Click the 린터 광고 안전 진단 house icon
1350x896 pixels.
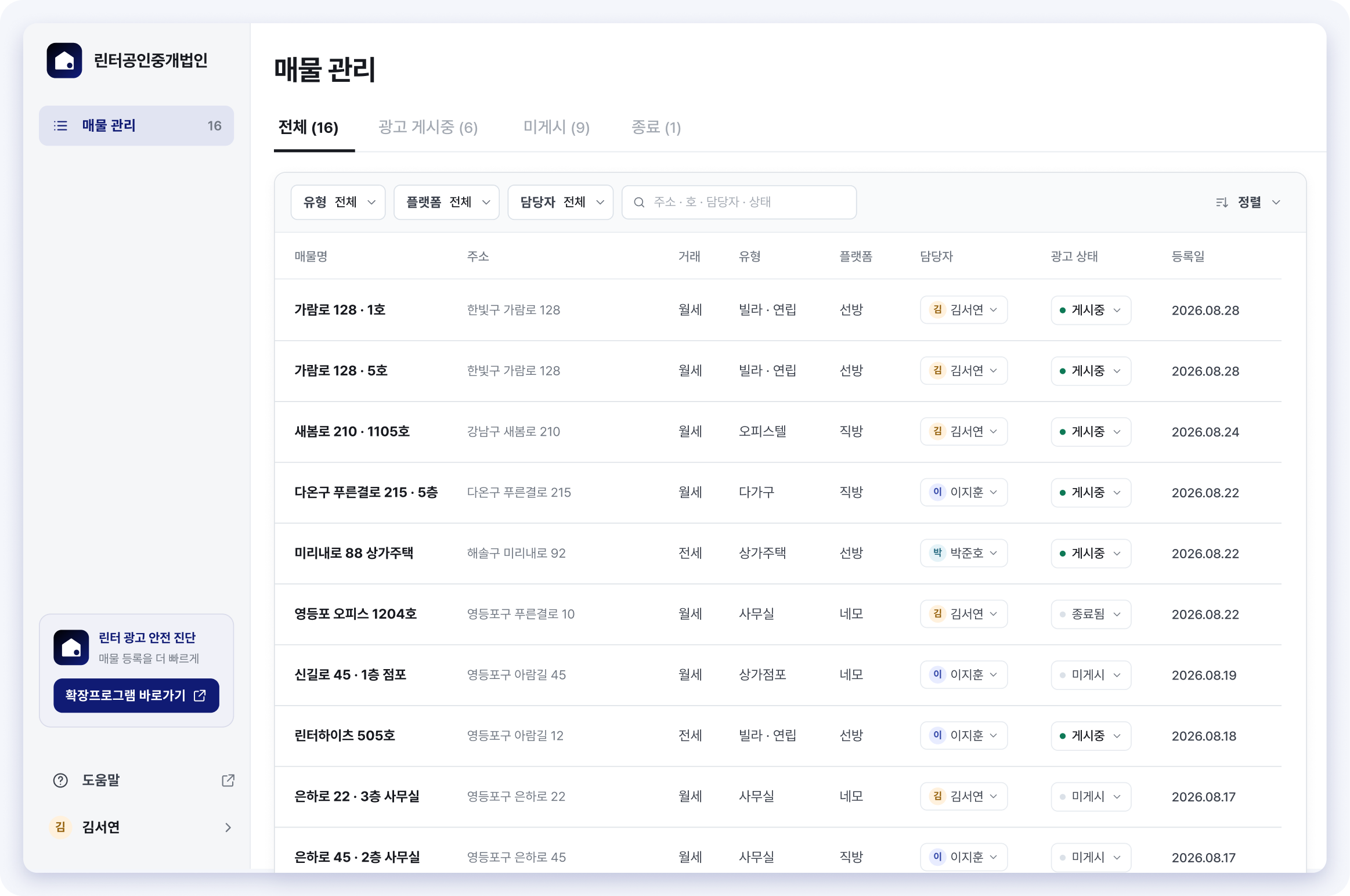coord(71,647)
